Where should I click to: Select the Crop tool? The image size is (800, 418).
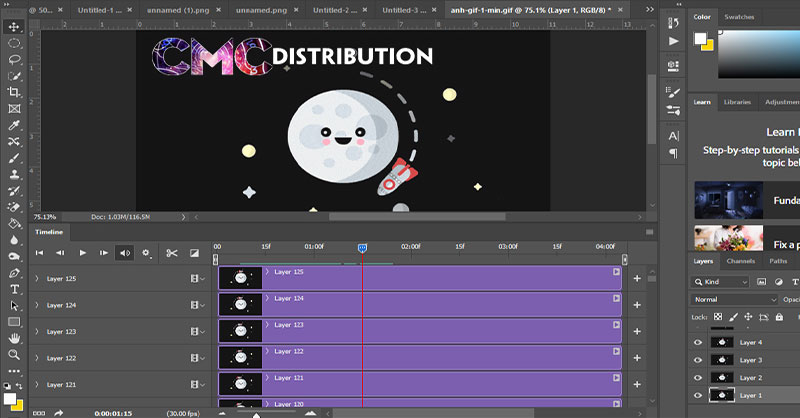14,92
